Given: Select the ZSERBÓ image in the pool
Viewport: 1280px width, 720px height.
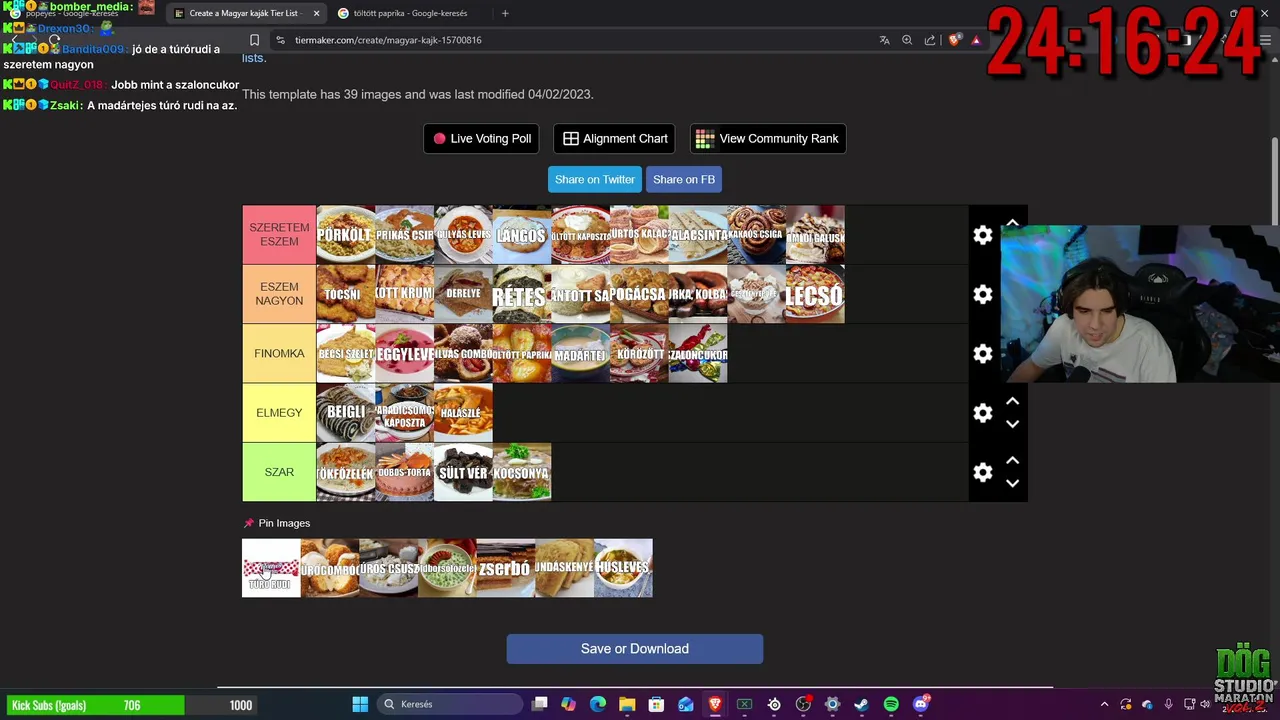Looking at the screenshot, I should click(506, 568).
